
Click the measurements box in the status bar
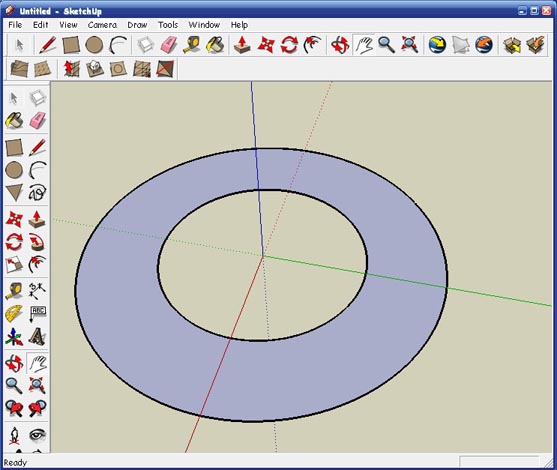(x=499, y=462)
